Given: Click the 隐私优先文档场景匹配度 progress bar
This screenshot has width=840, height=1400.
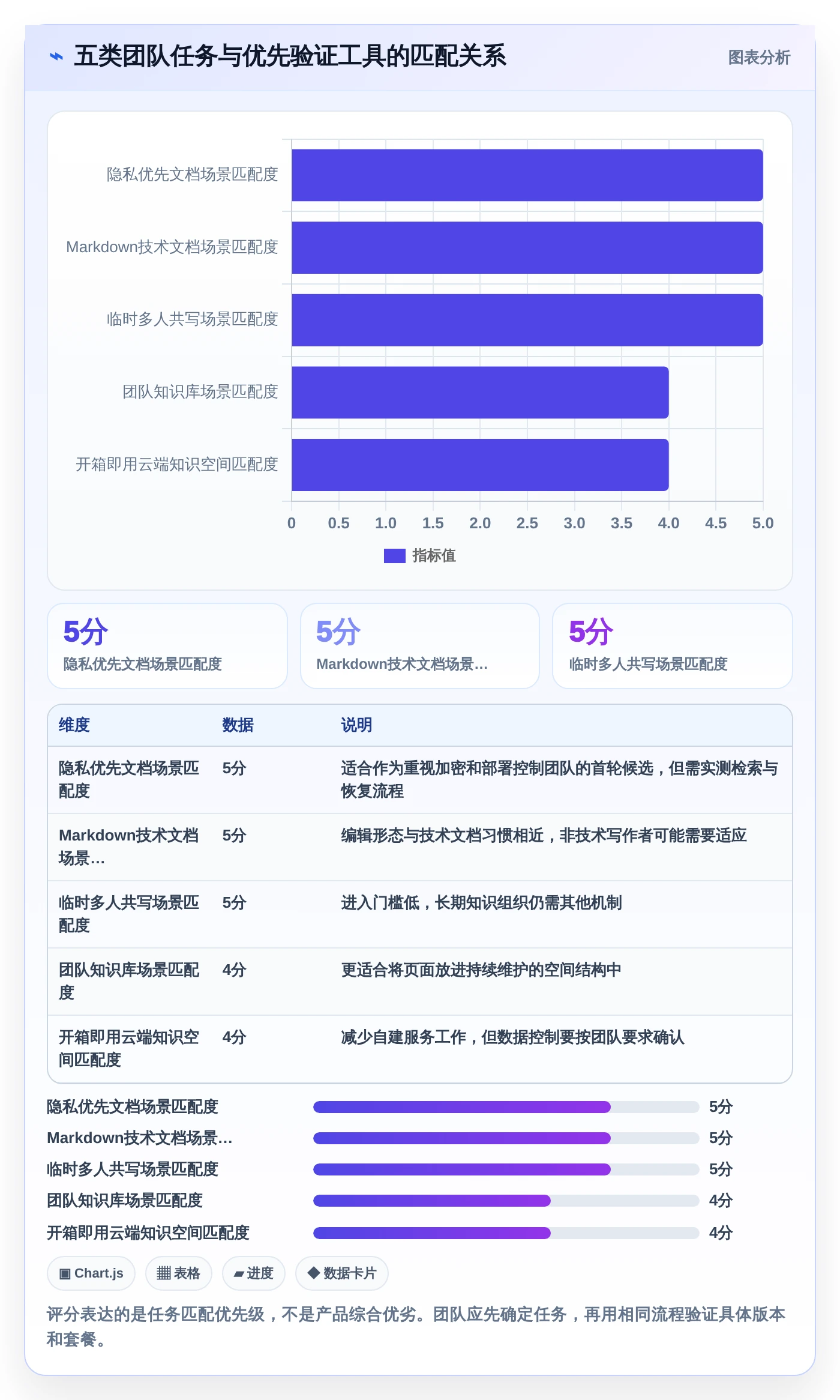Looking at the screenshot, I should 506,1107.
